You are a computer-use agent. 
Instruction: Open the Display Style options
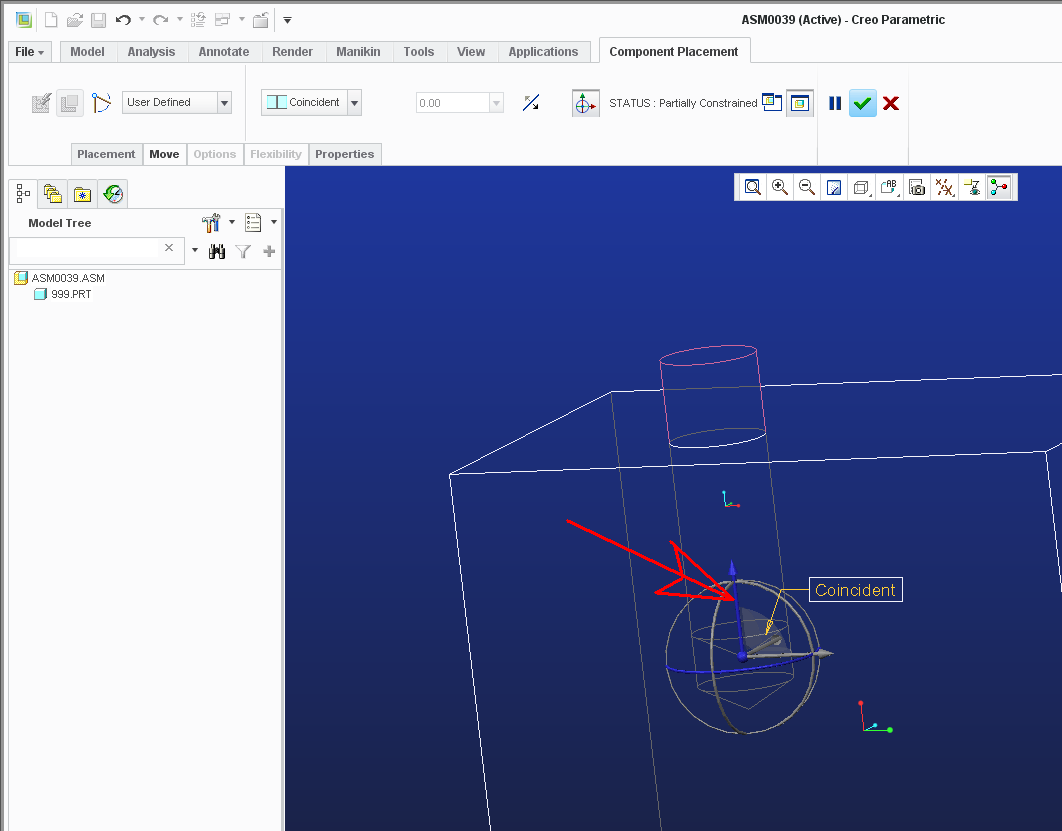862,188
